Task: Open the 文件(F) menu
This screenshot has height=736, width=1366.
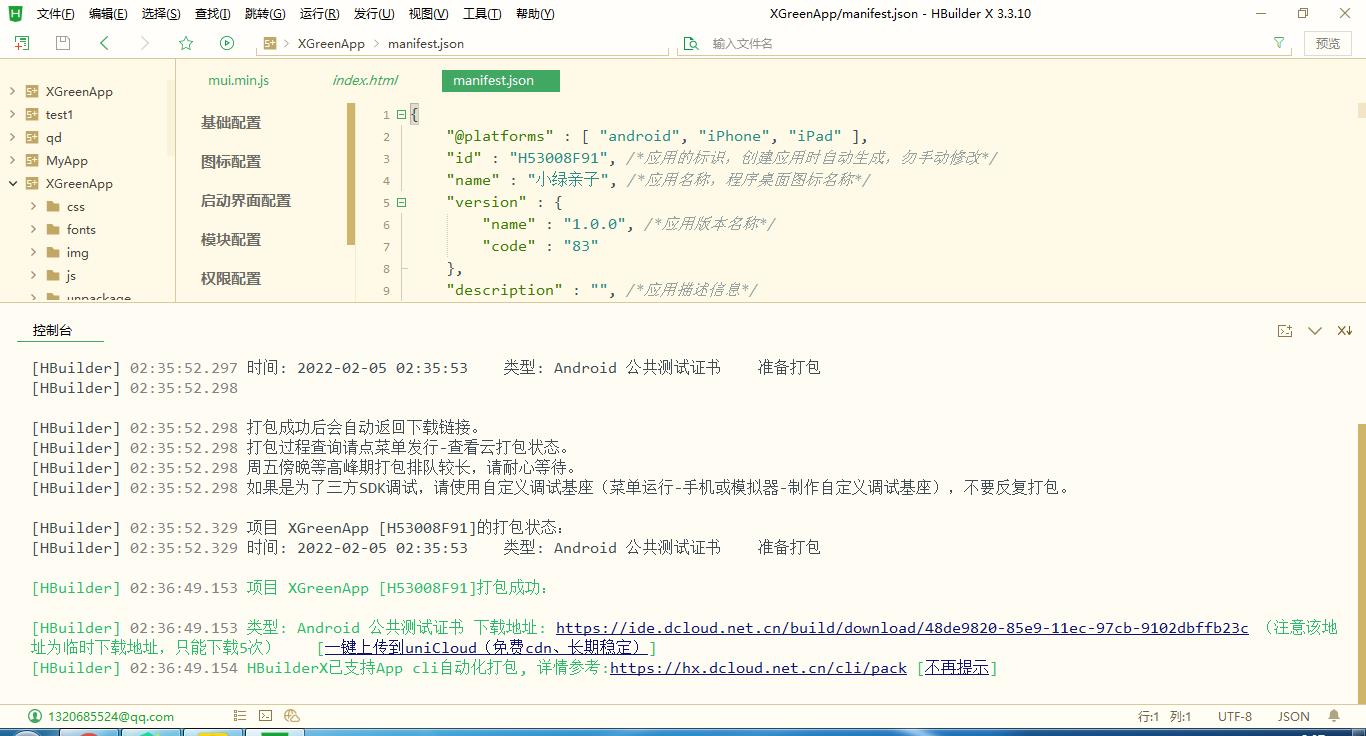Action: (56, 14)
